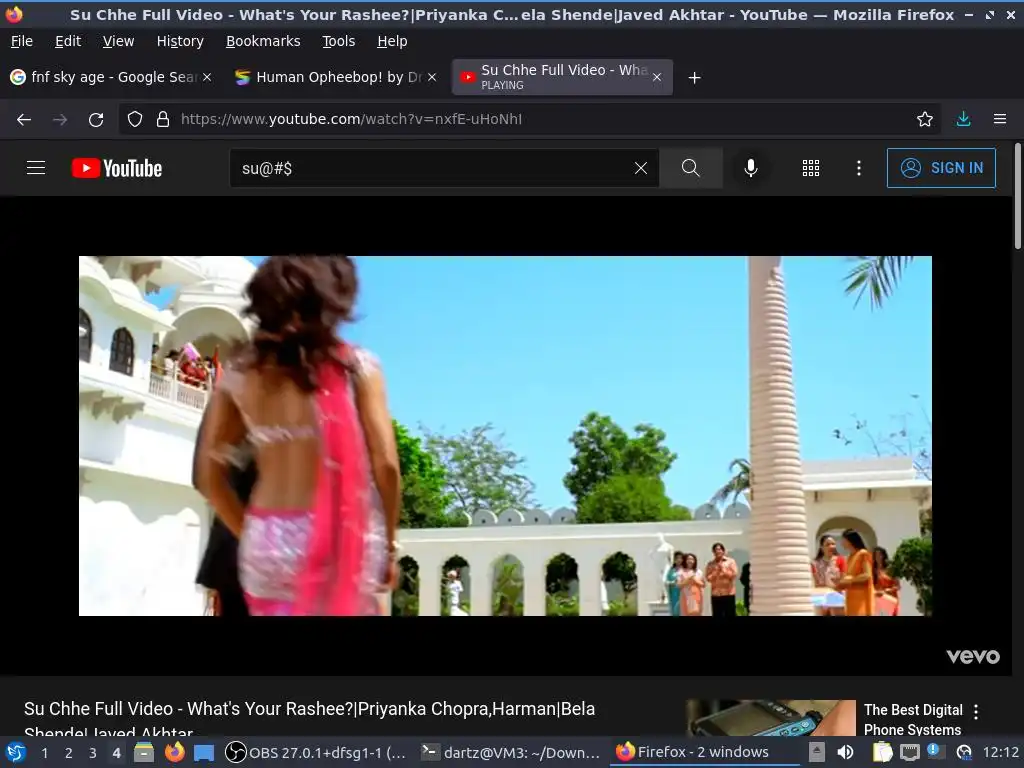Click the 12:12 taskbar clock
Viewport: 1024px width, 768px height.
click(x=1000, y=752)
